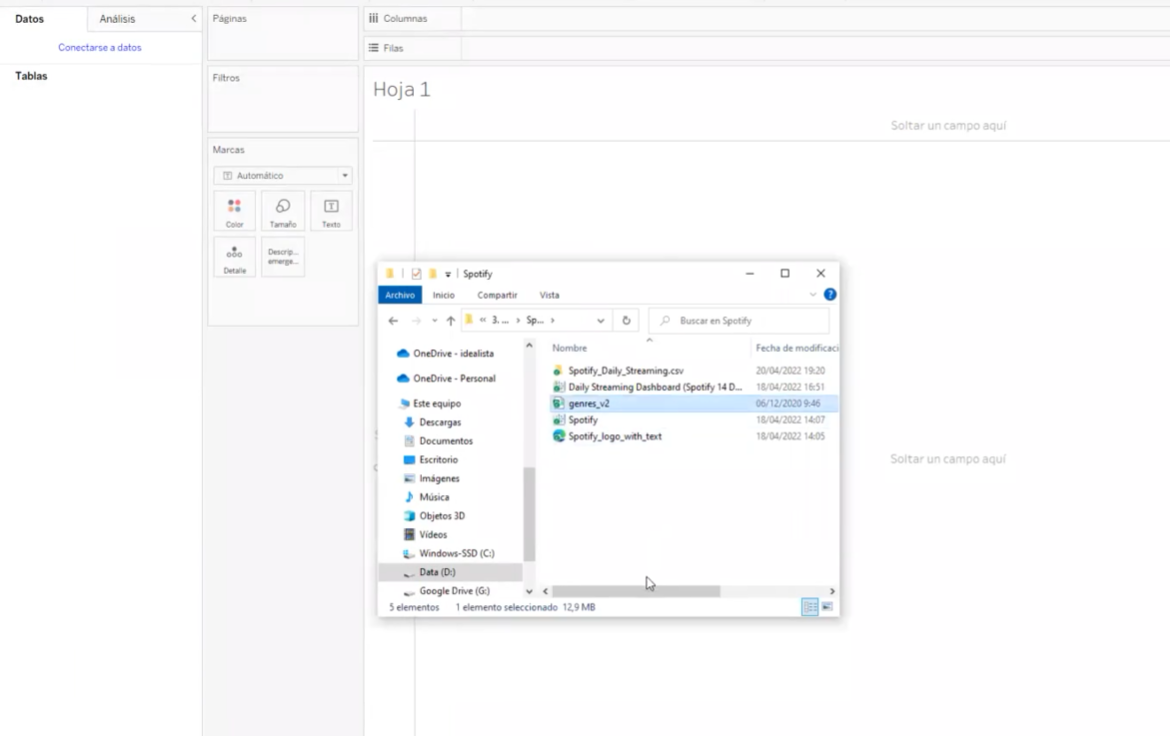The image size is (1170, 736).
Task: Click the navigation pane vertical scrollbar
Action: pyautogui.click(x=529, y=514)
